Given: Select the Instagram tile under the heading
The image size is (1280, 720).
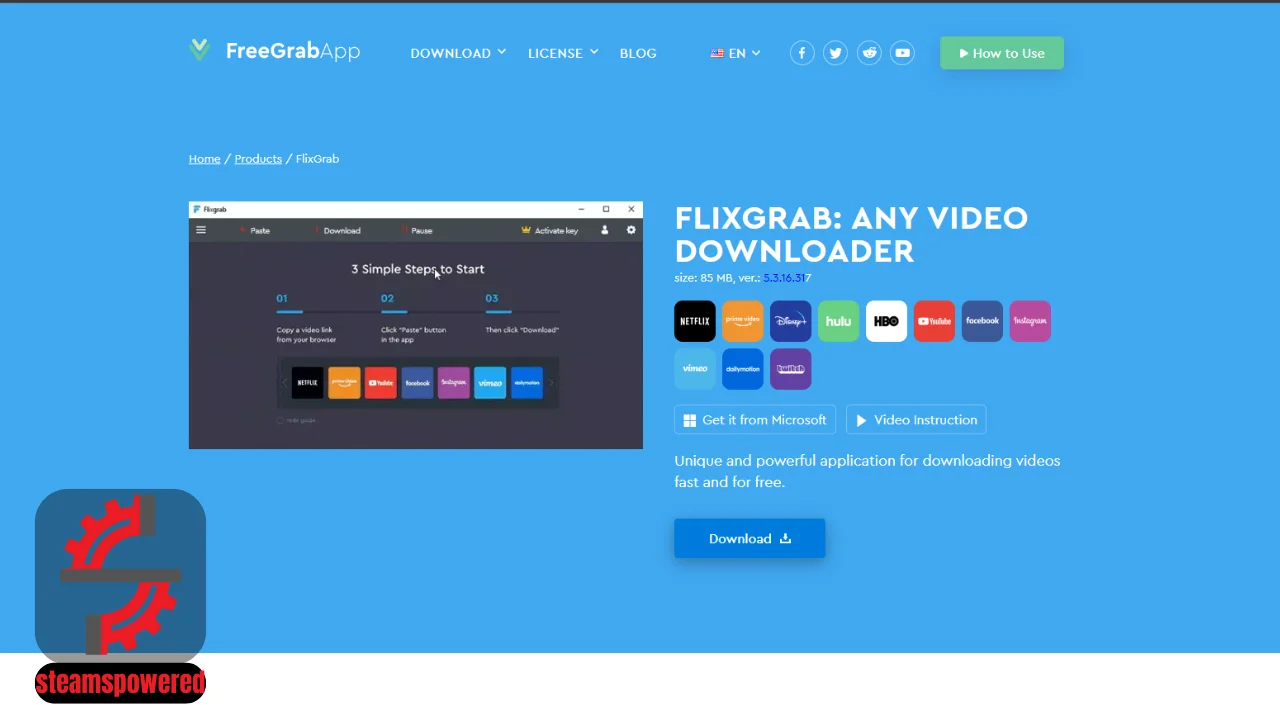Looking at the screenshot, I should tap(1031, 321).
